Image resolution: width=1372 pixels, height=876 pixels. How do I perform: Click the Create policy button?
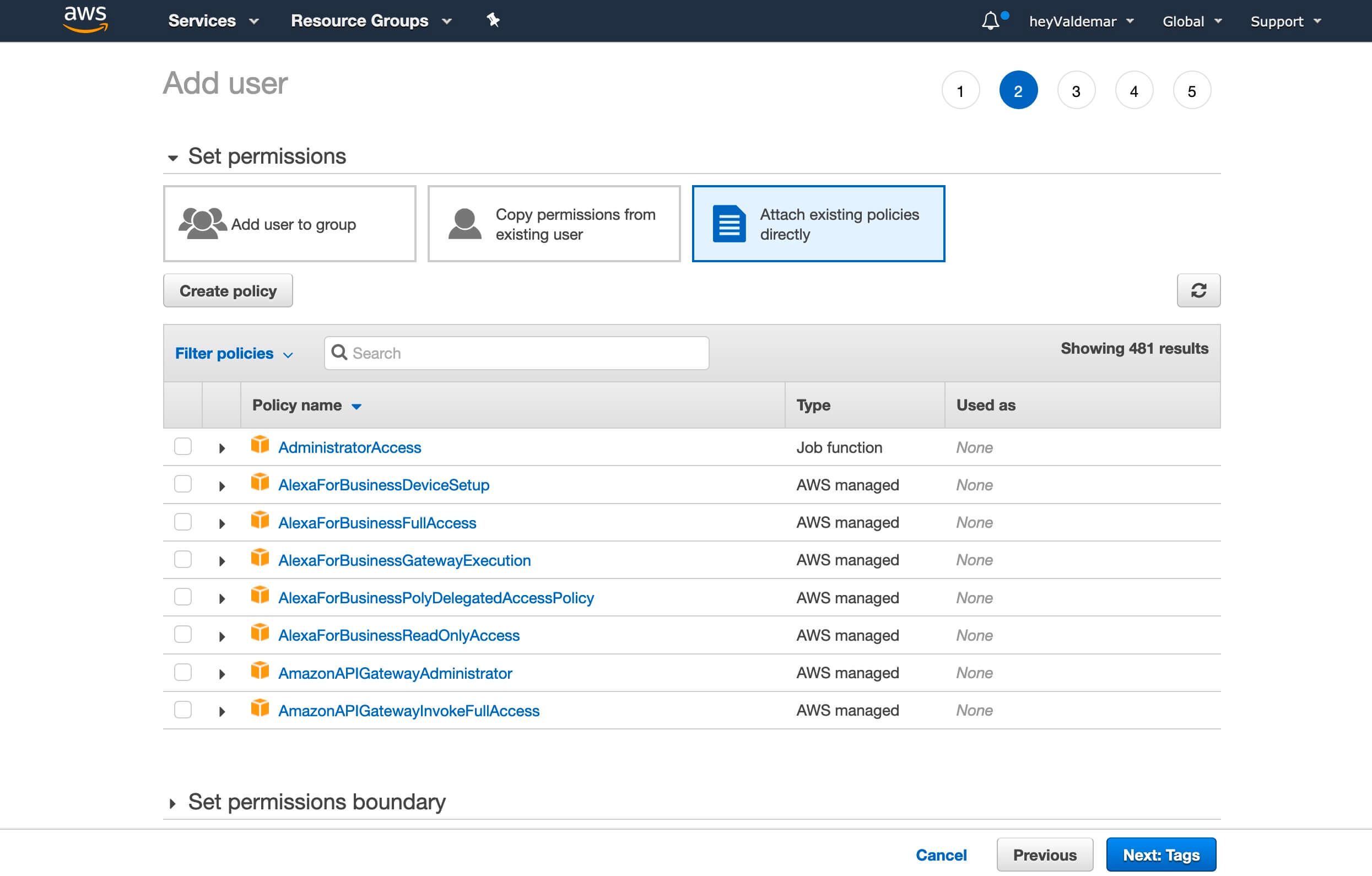coord(228,290)
